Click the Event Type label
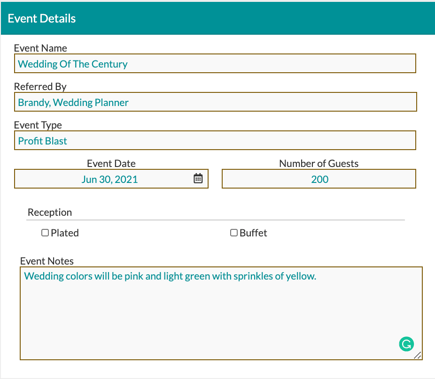The width and height of the screenshot is (435, 379). 38,125
